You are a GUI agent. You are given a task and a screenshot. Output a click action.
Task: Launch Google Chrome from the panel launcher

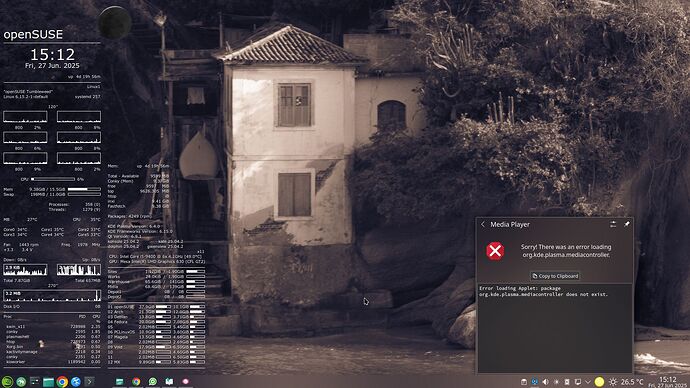tap(62, 381)
